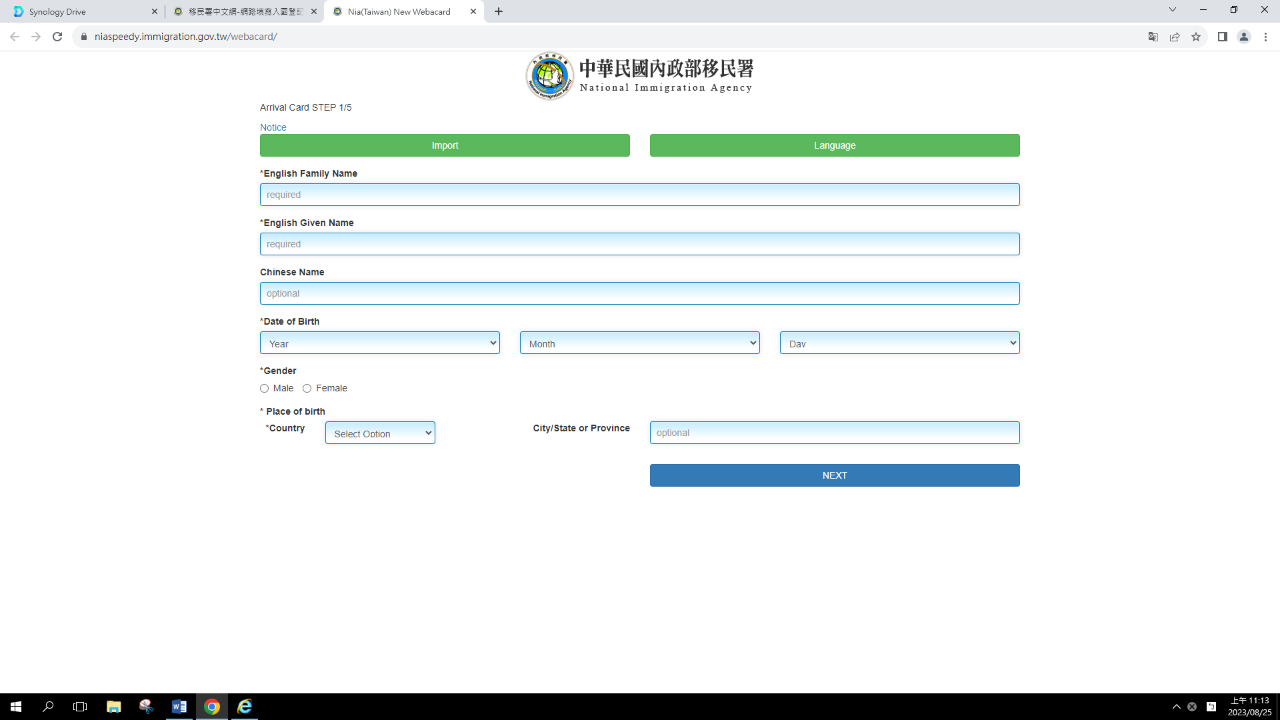Toggle the browser side panel icon
The width and height of the screenshot is (1280, 720).
coord(1222,37)
